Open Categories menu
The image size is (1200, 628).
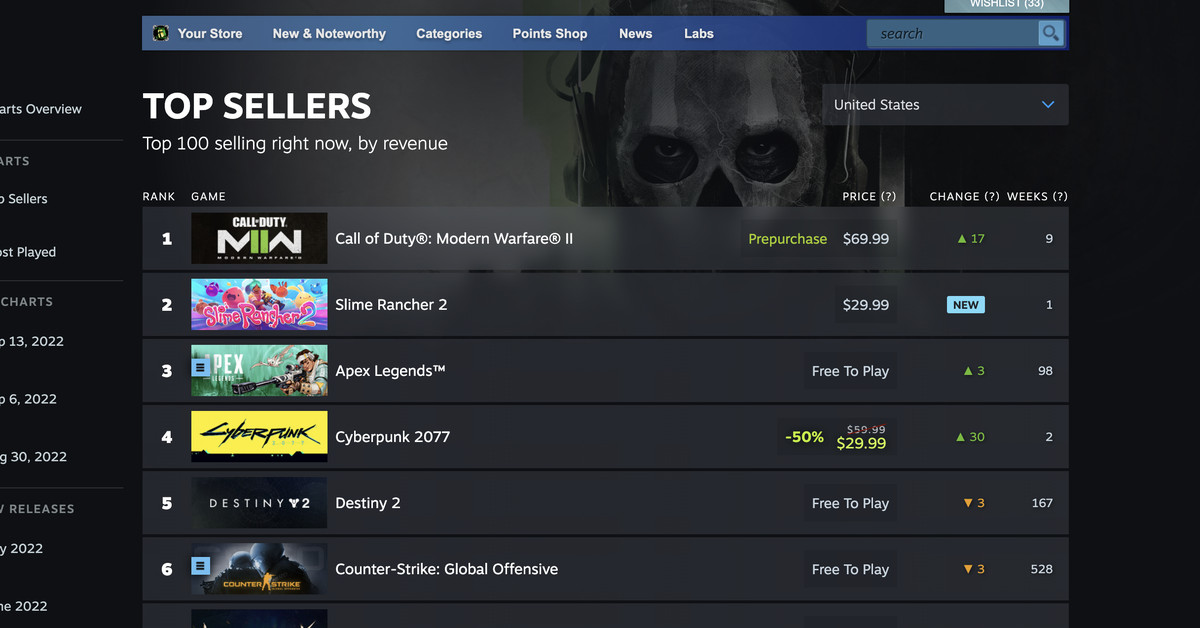449,33
